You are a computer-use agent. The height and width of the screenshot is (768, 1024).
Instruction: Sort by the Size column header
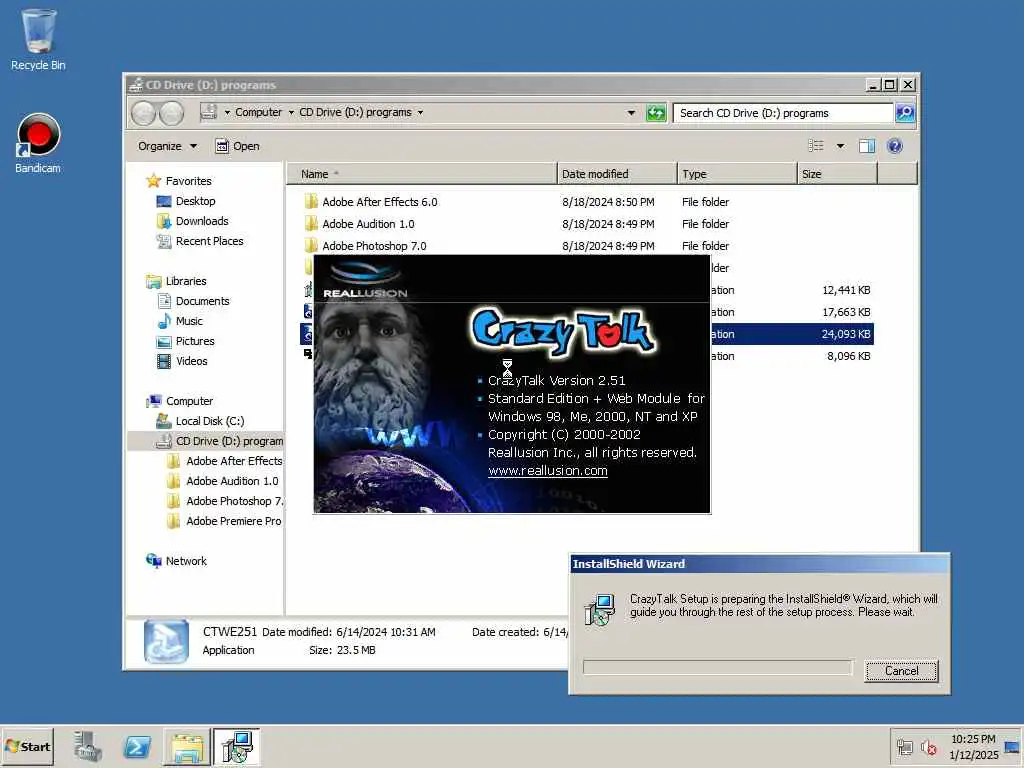tap(837, 174)
